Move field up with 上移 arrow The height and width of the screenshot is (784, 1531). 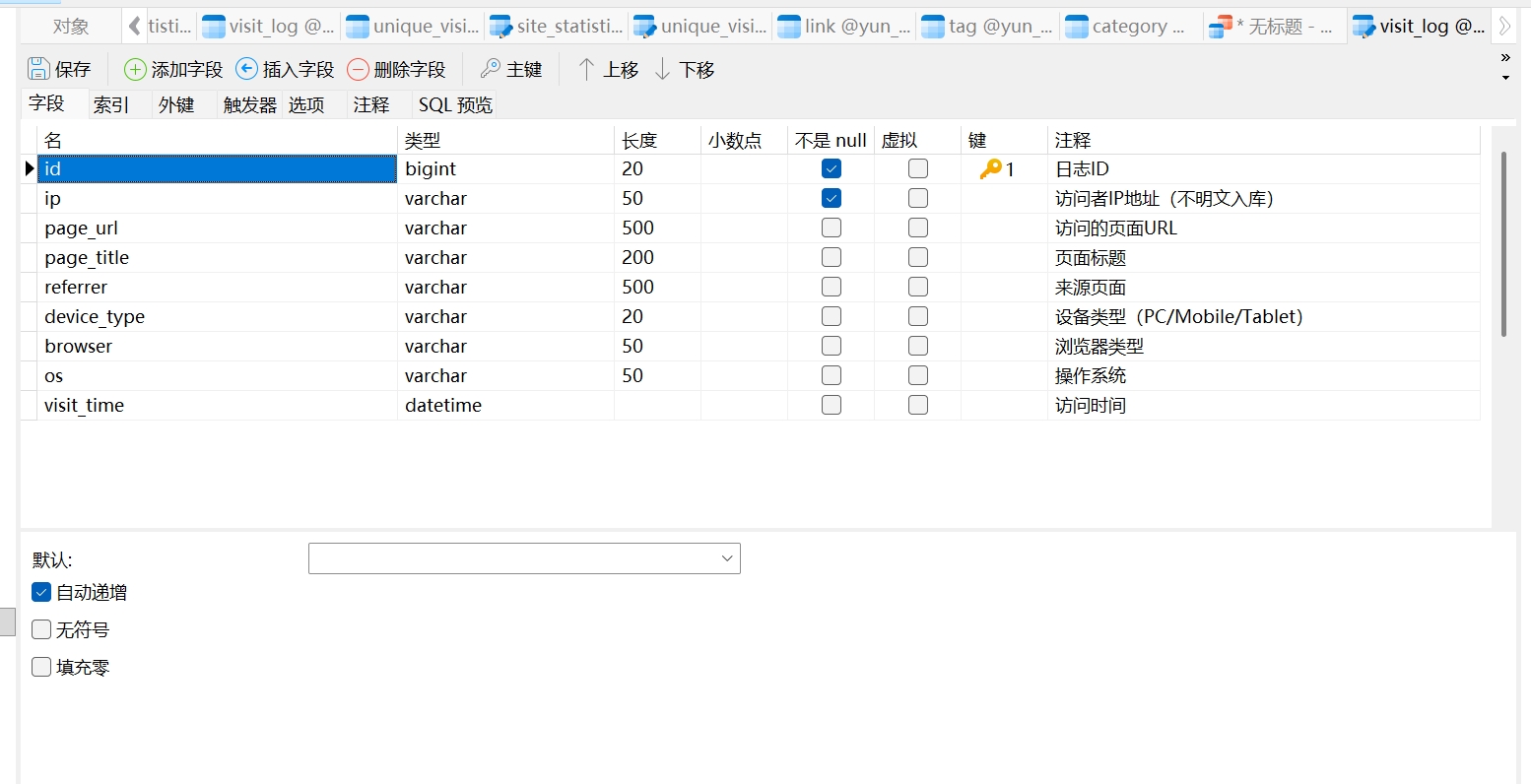586,69
